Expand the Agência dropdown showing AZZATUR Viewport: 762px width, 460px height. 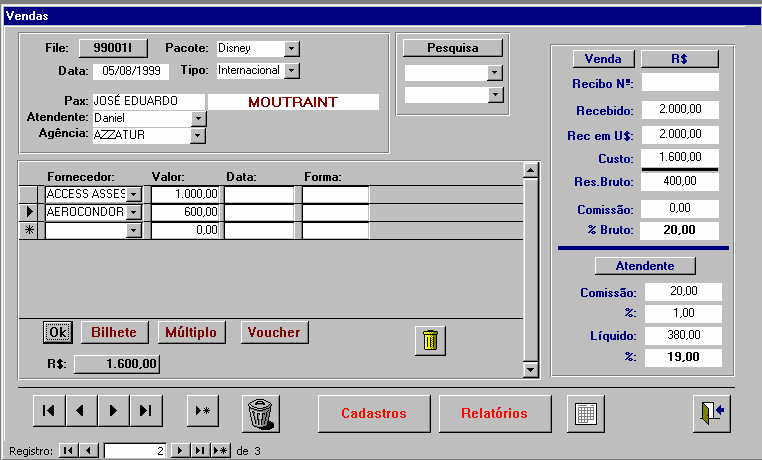click(197, 135)
